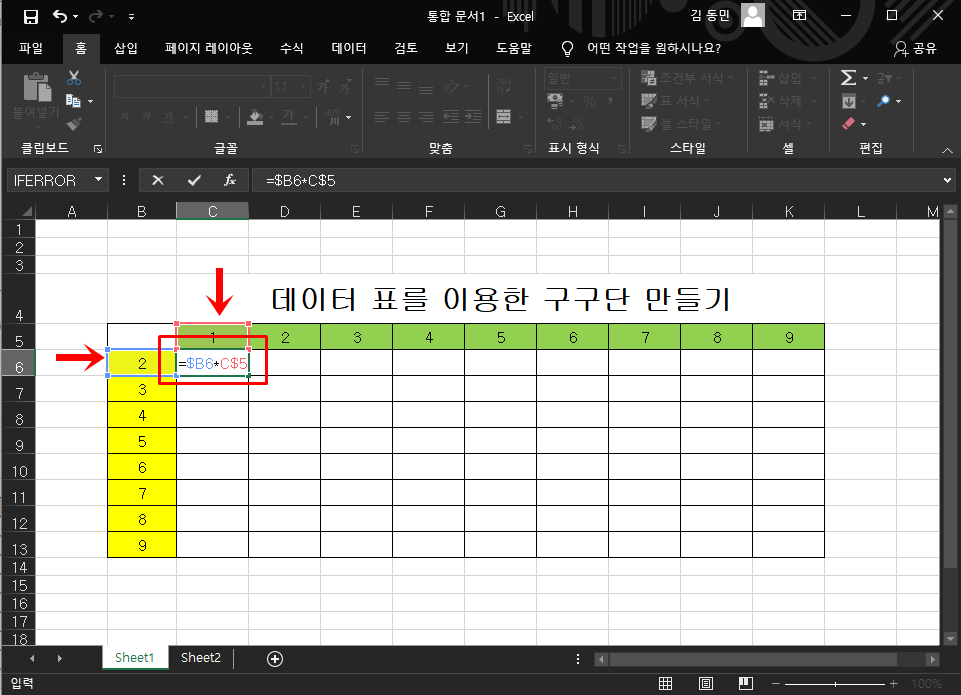Viewport: 961px width, 695px height.
Task: Click the 공유 share button
Action: tap(916, 48)
